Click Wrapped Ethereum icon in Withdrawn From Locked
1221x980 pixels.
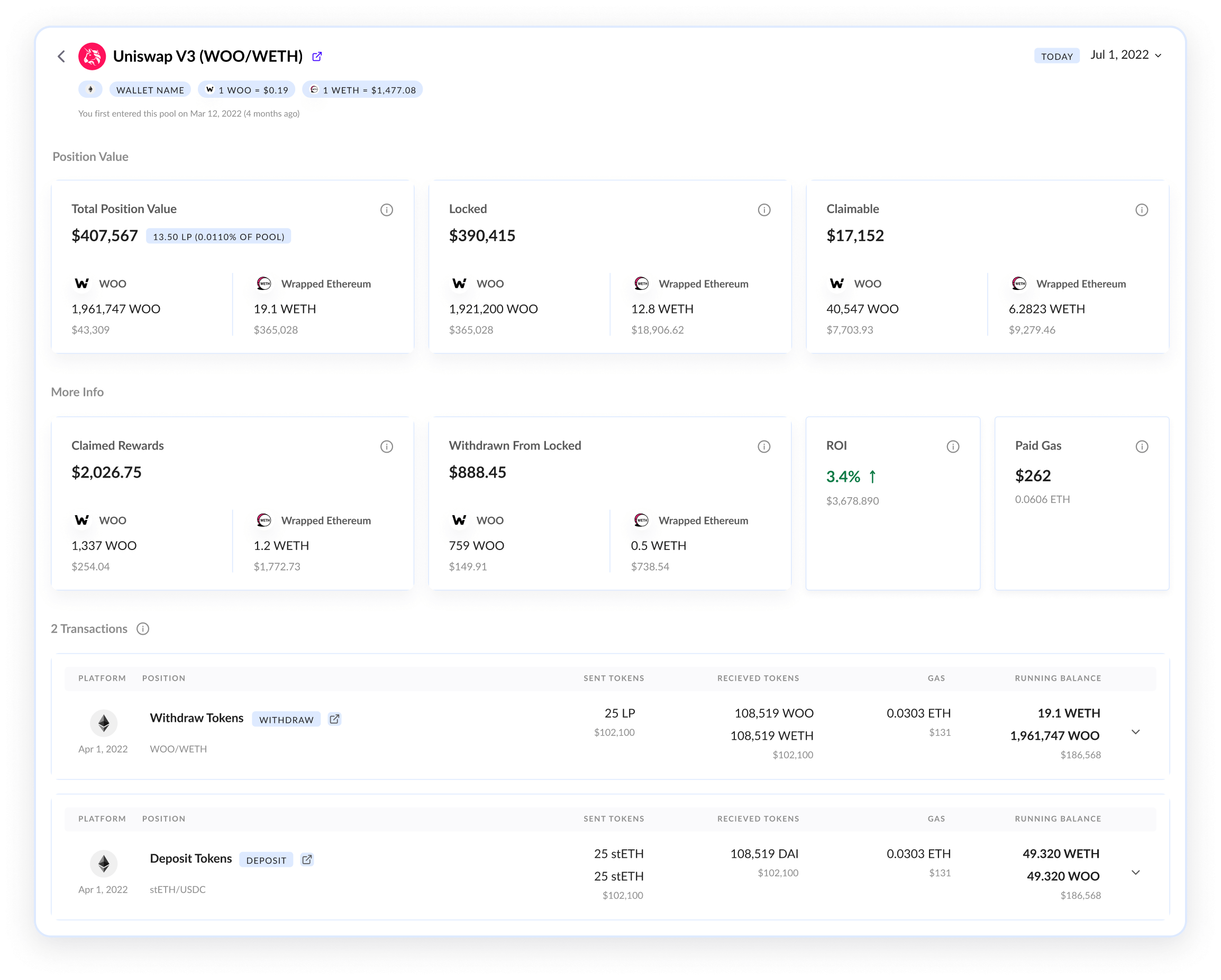point(642,520)
